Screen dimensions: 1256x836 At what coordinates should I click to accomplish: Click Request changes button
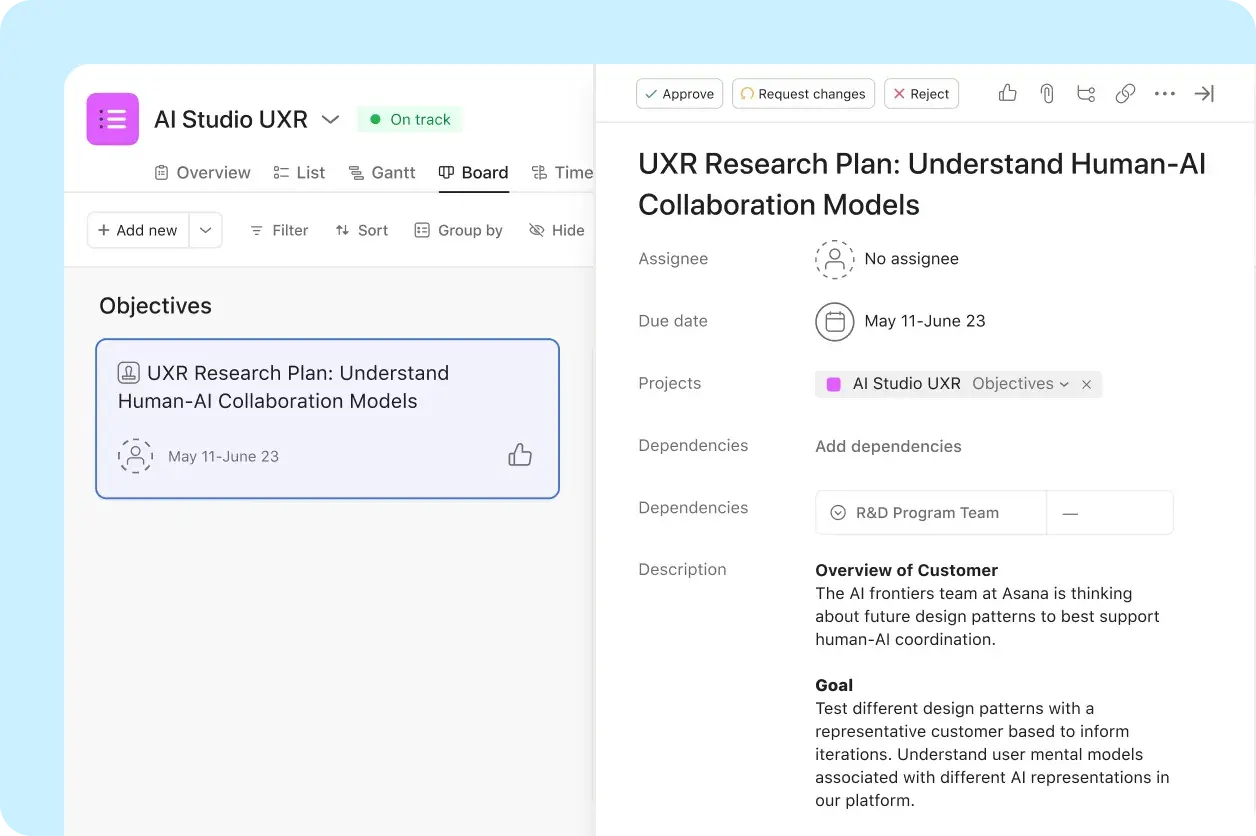coord(803,94)
